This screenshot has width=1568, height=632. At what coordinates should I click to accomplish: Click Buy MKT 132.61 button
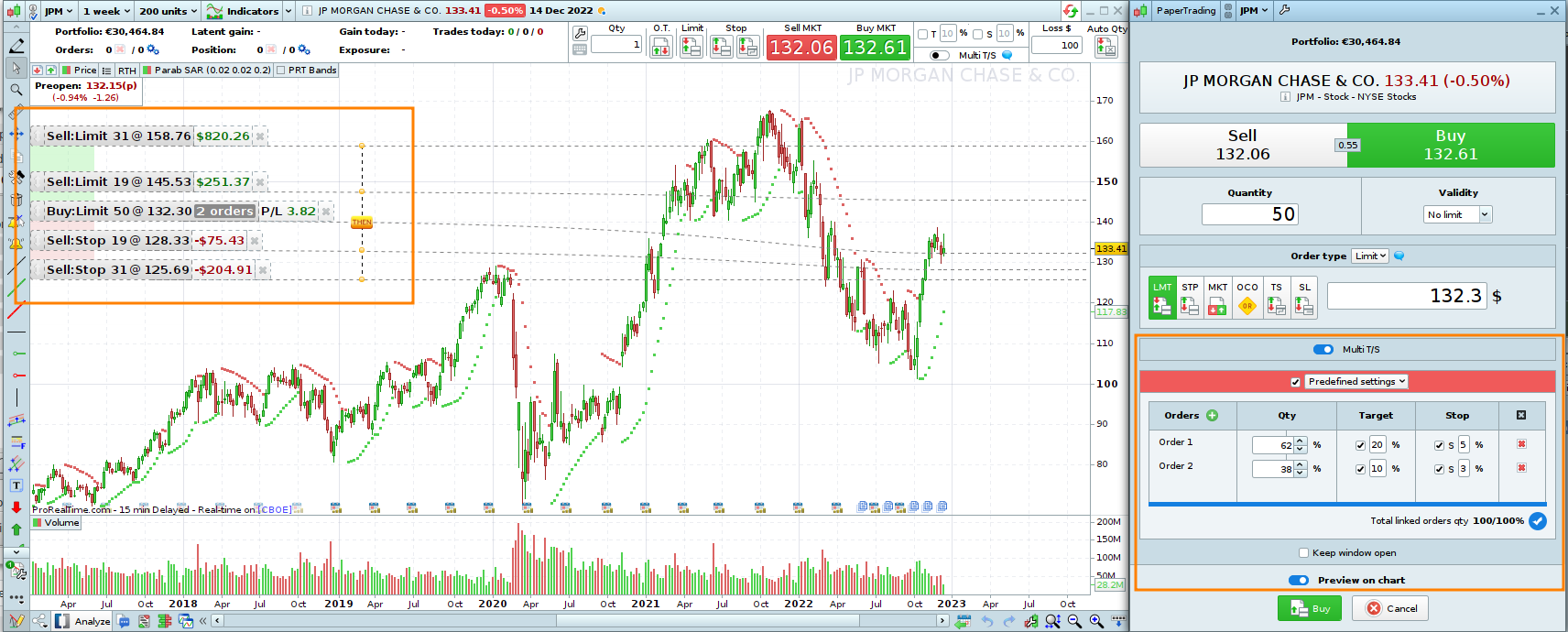[x=875, y=47]
